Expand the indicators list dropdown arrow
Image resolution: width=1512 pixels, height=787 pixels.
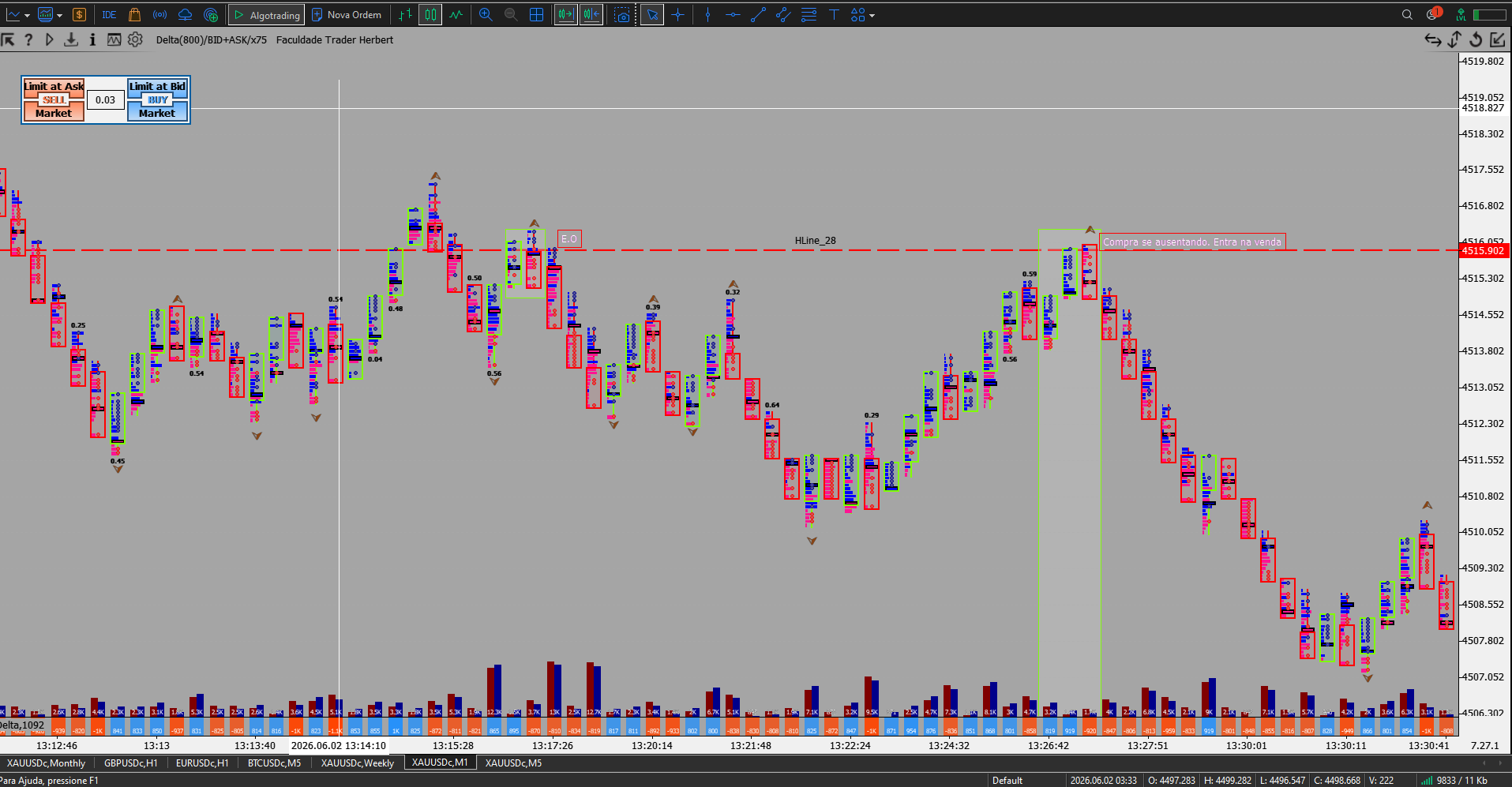tap(59, 15)
